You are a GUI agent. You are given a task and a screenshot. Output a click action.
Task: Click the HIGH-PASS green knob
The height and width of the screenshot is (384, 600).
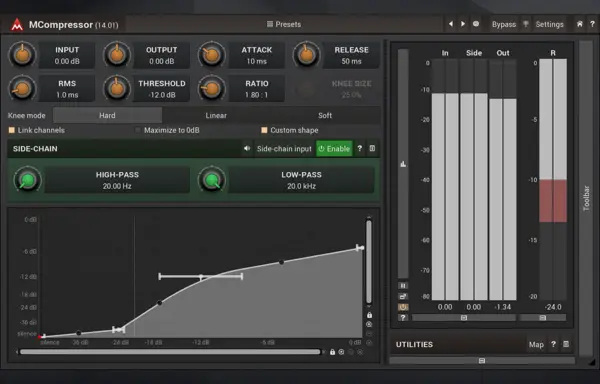click(28, 180)
